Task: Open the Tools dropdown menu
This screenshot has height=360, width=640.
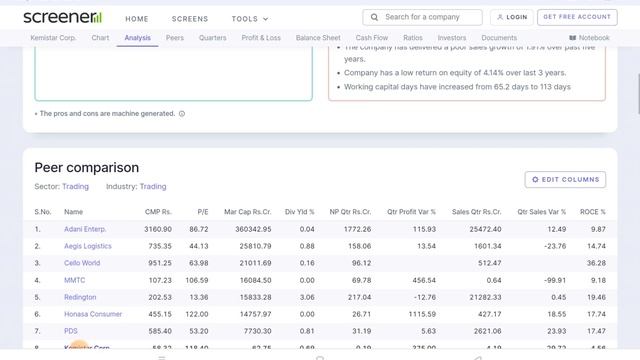Action: (250, 19)
